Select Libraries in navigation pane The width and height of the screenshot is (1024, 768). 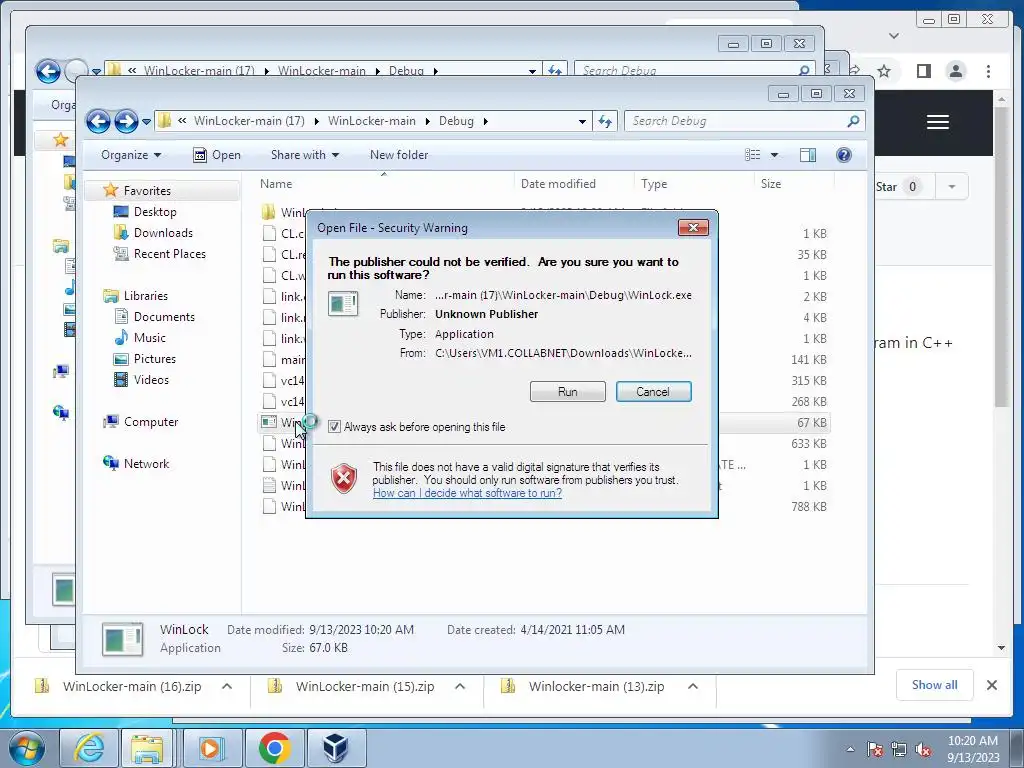point(146,296)
